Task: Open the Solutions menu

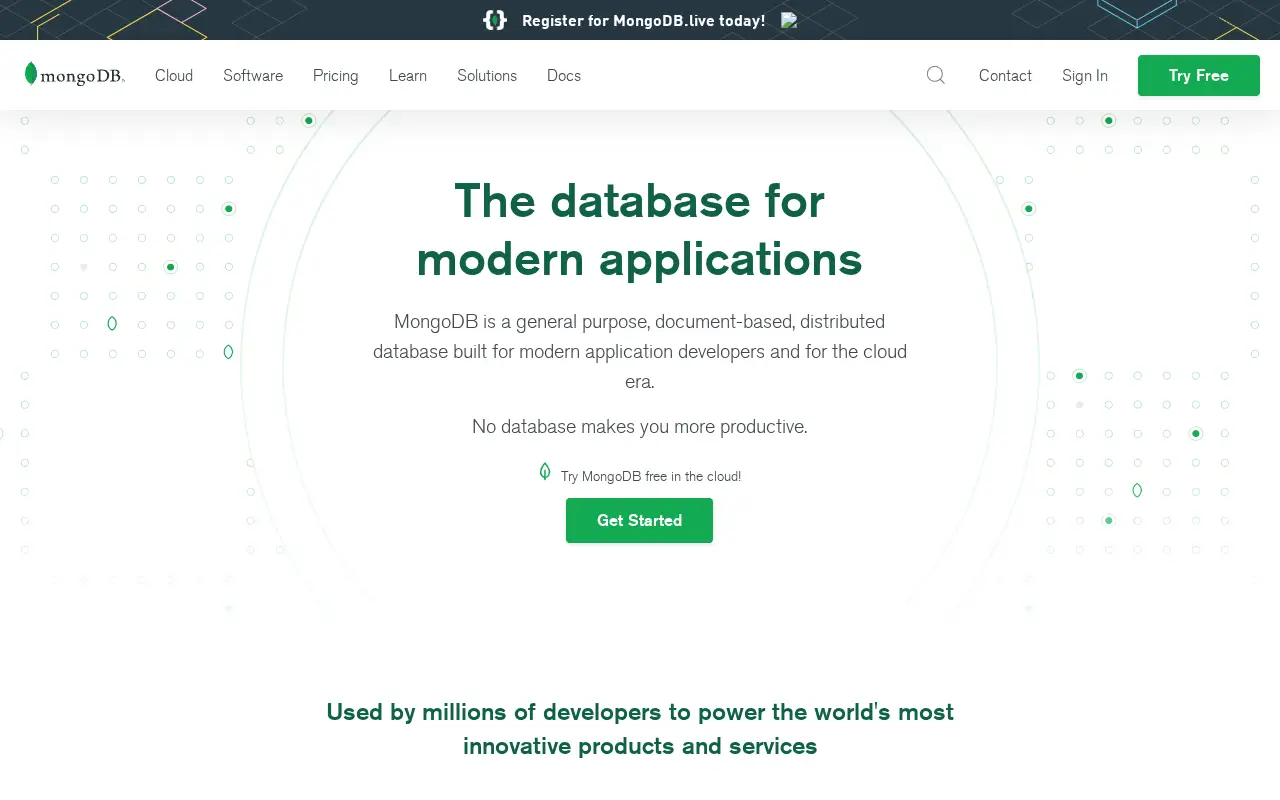Action: 487,75
